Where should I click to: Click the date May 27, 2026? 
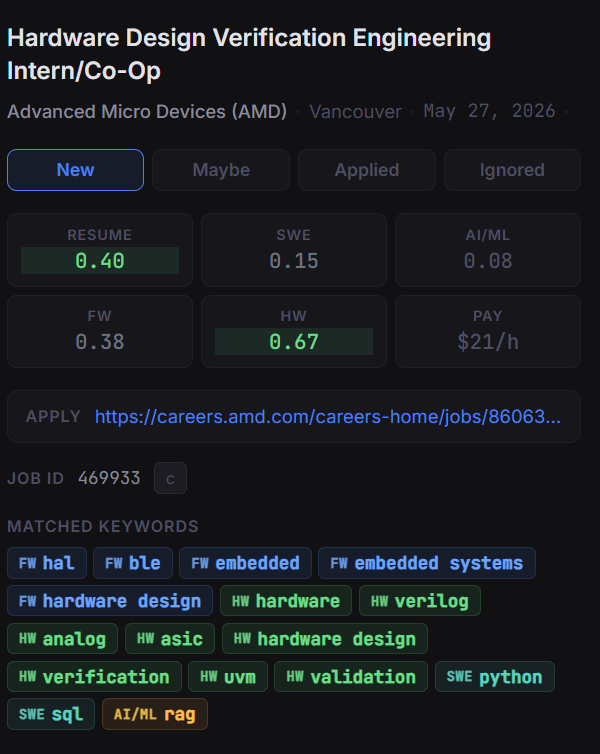[489, 111]
